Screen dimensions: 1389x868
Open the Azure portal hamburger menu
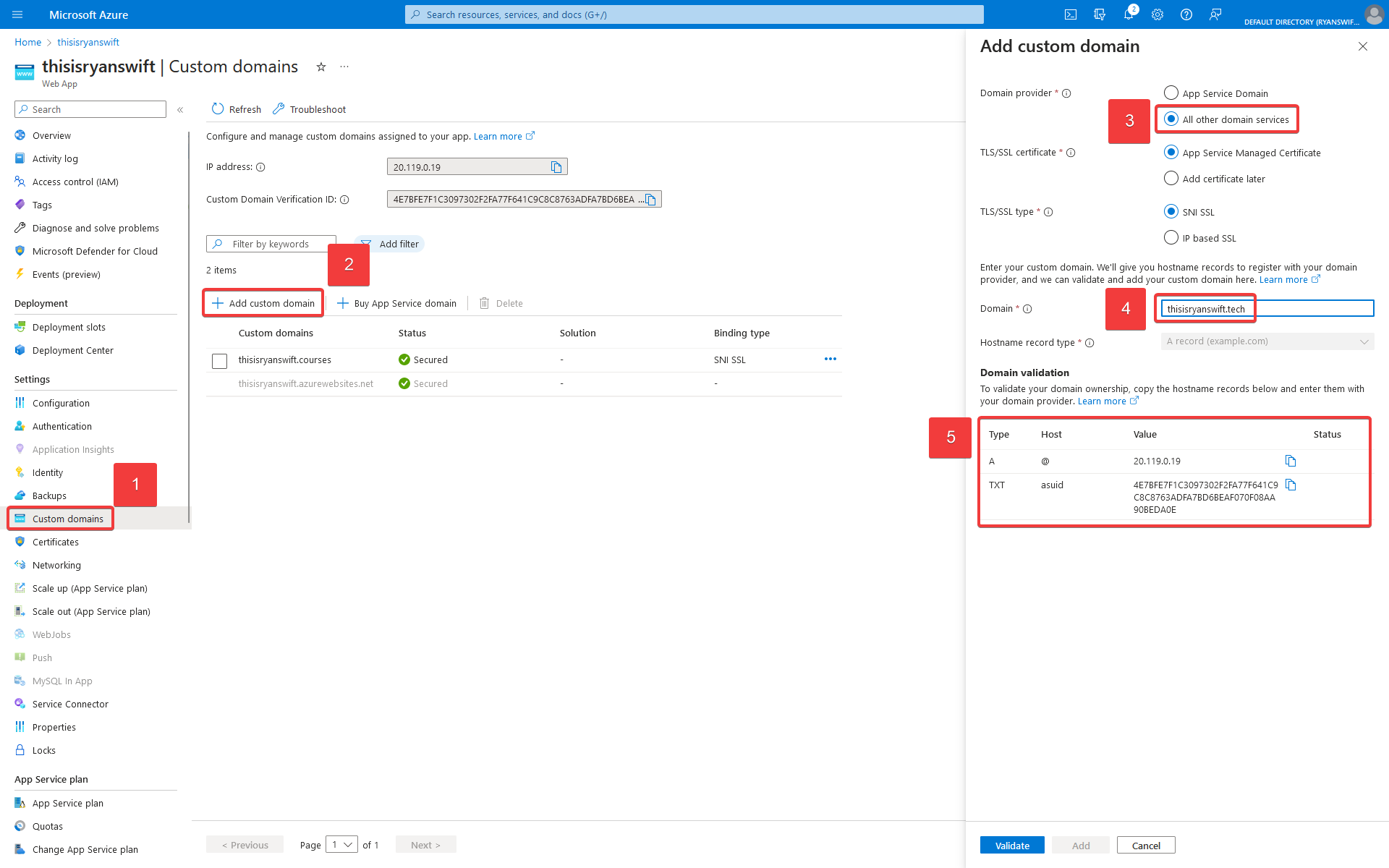[18, 14]
